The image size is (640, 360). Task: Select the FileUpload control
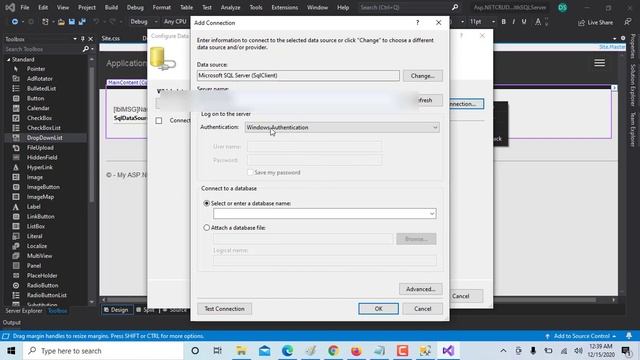click(x=40, y=148)
